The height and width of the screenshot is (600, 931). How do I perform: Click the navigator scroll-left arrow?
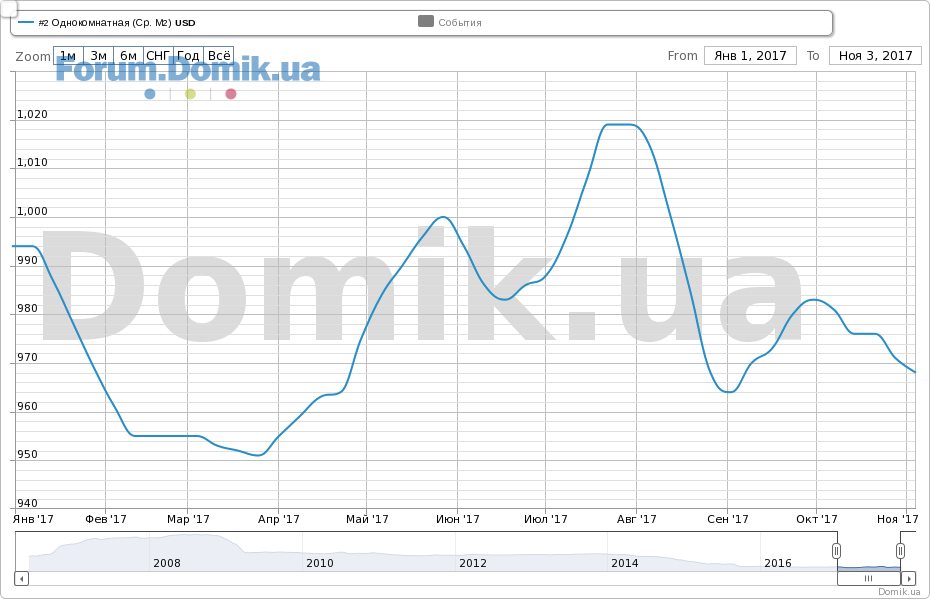(x=21, y=578)
